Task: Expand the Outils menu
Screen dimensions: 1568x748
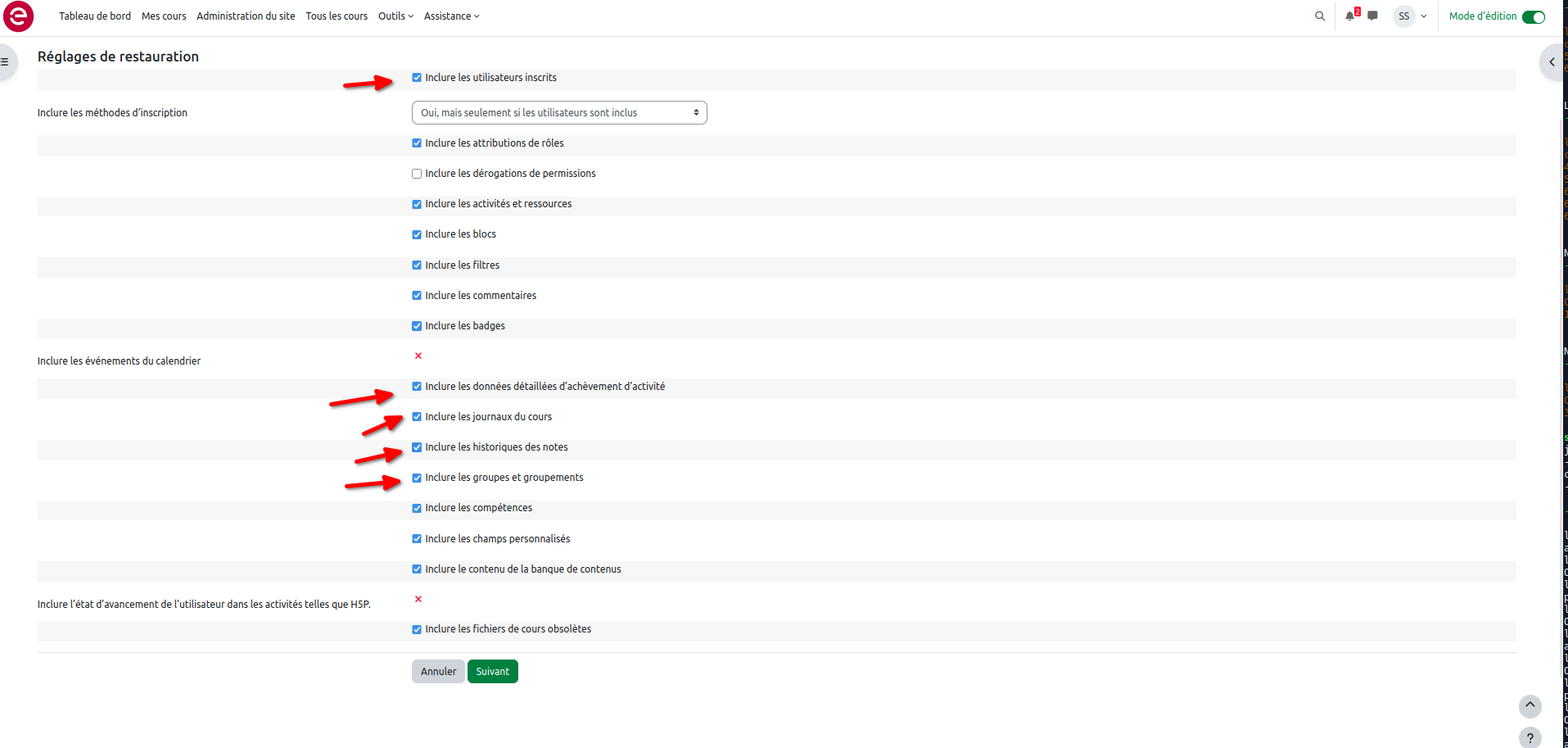Action: (x=395, y=16)
